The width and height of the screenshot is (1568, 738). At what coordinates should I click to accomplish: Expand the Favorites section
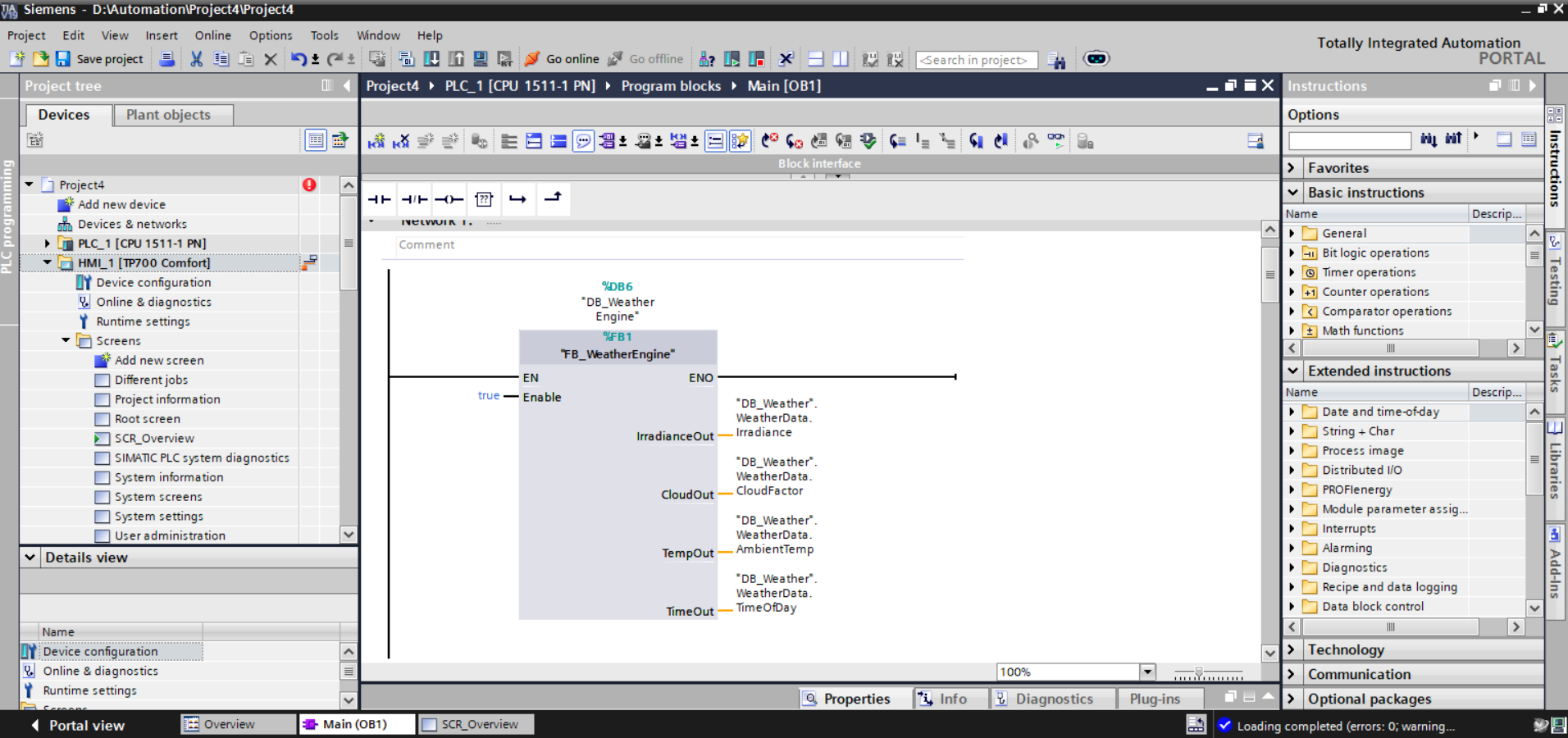(1292, 168)
